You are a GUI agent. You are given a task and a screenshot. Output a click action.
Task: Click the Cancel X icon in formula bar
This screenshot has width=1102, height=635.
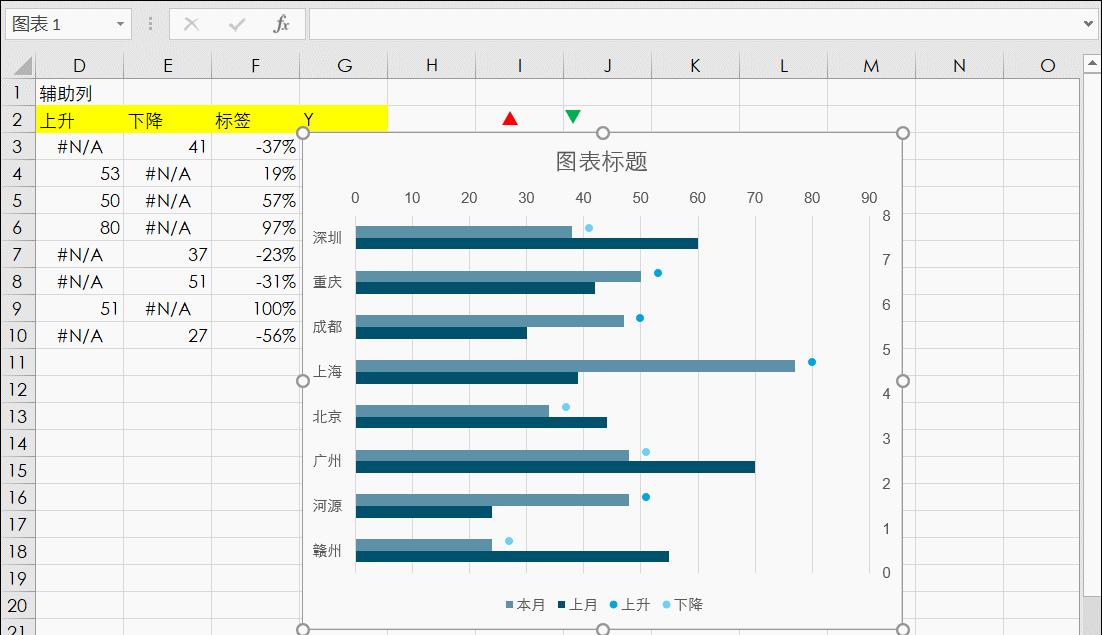pos(191,24)
